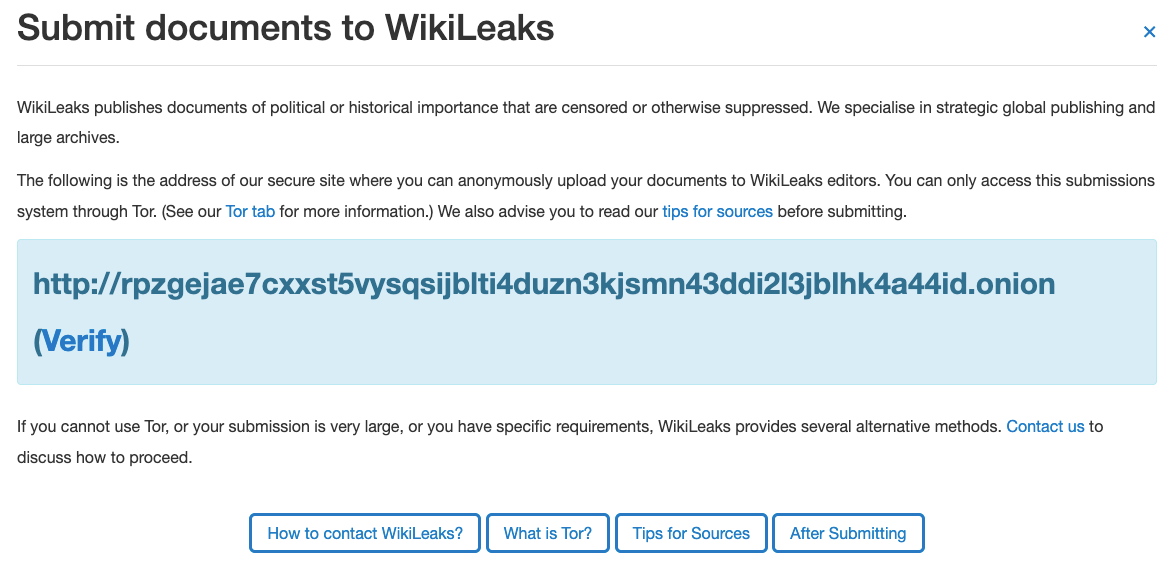Click the "Submit documents to WikiLeaks" heading
This screenshot has height=573, width=1175.
click(x=286, y=28)
